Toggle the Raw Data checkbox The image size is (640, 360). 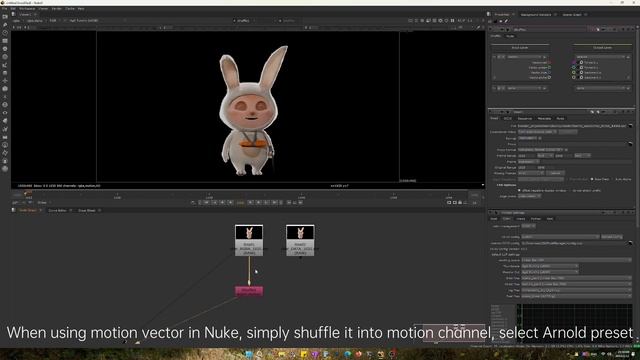pos(592,179)
